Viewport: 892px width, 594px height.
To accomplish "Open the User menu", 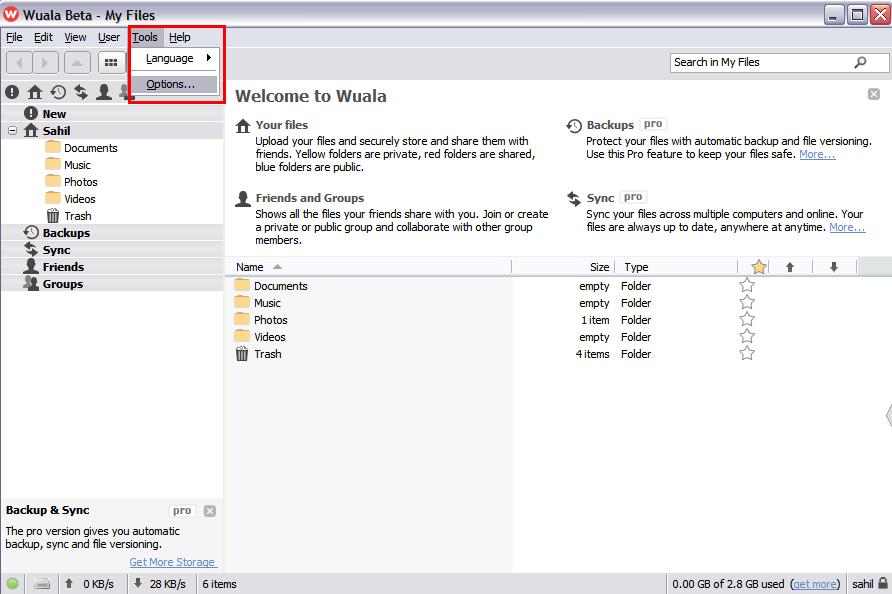I will pos(109,37).
